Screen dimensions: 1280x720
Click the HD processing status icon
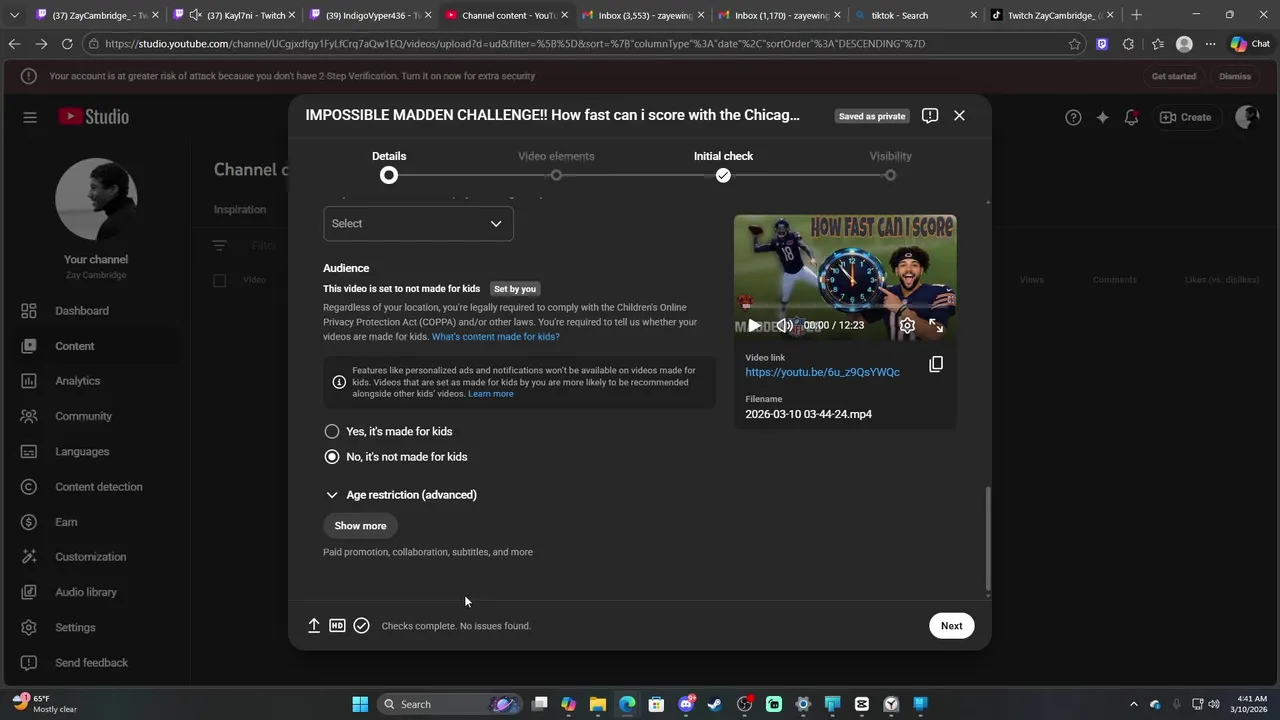pyautogui.click(x=337, y=626)
